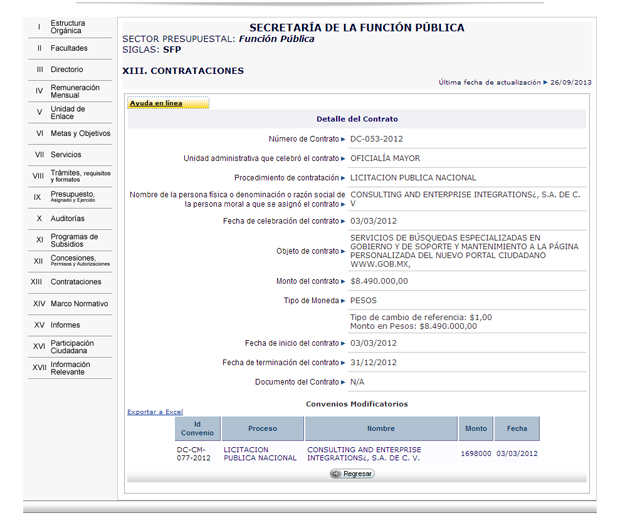Select Facultades menu item
Image resolution: width=640 pixels, height=523 pixels.
click(69, 48)
